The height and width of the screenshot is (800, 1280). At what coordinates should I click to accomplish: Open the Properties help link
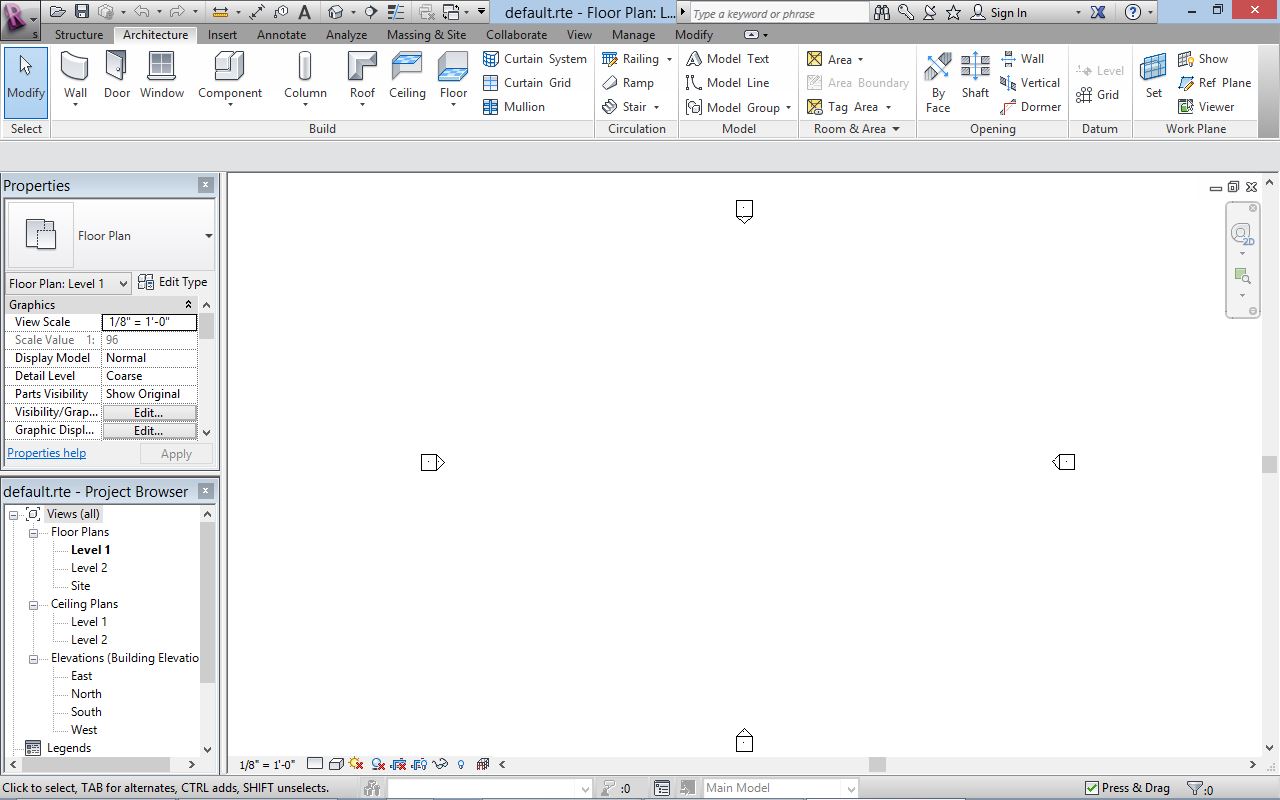coord(46,452)
